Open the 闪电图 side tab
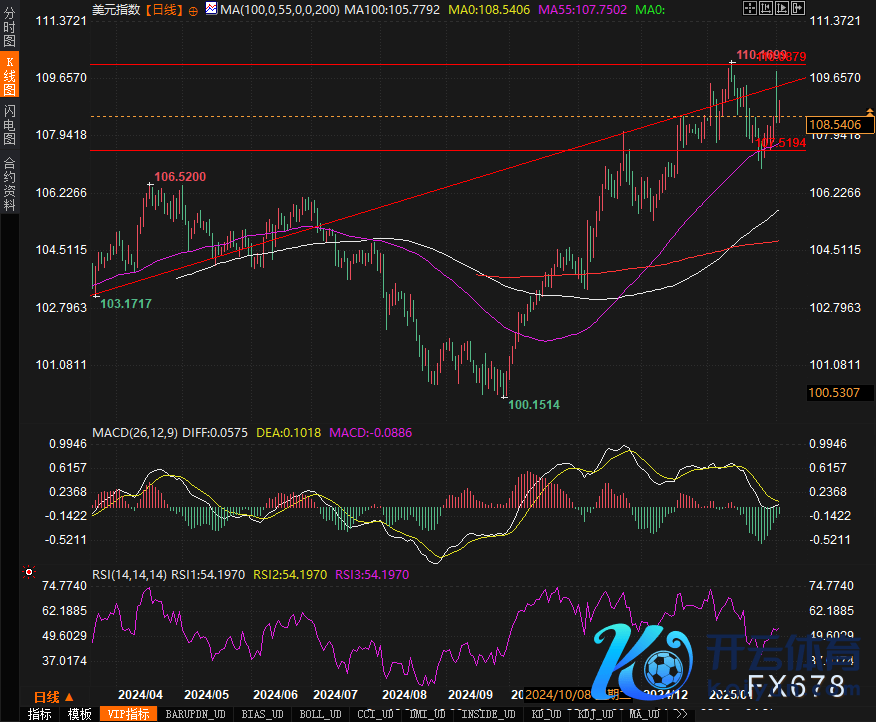The image size is (876, 722). [x=9, y=124]
